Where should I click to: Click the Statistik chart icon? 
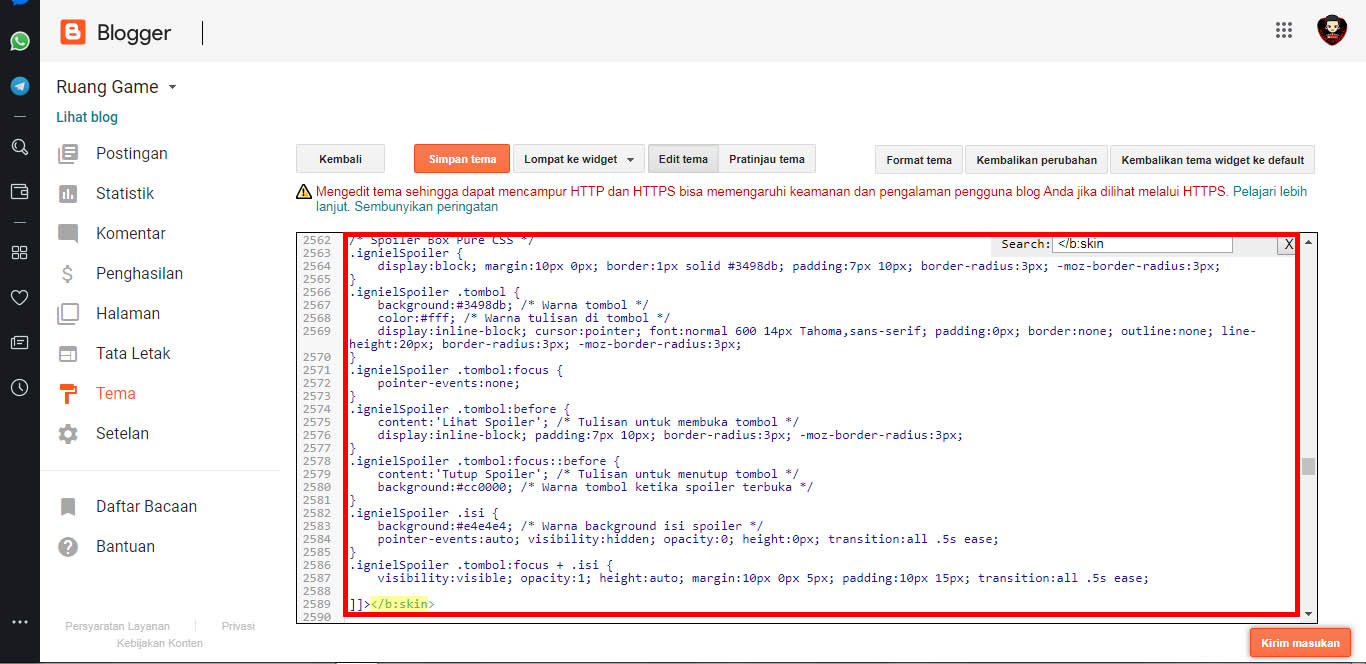coord(68,194)
